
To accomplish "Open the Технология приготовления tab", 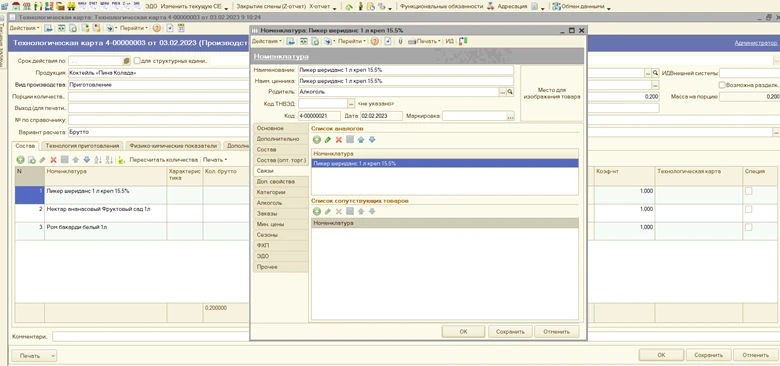I will (x=82, y=146).
